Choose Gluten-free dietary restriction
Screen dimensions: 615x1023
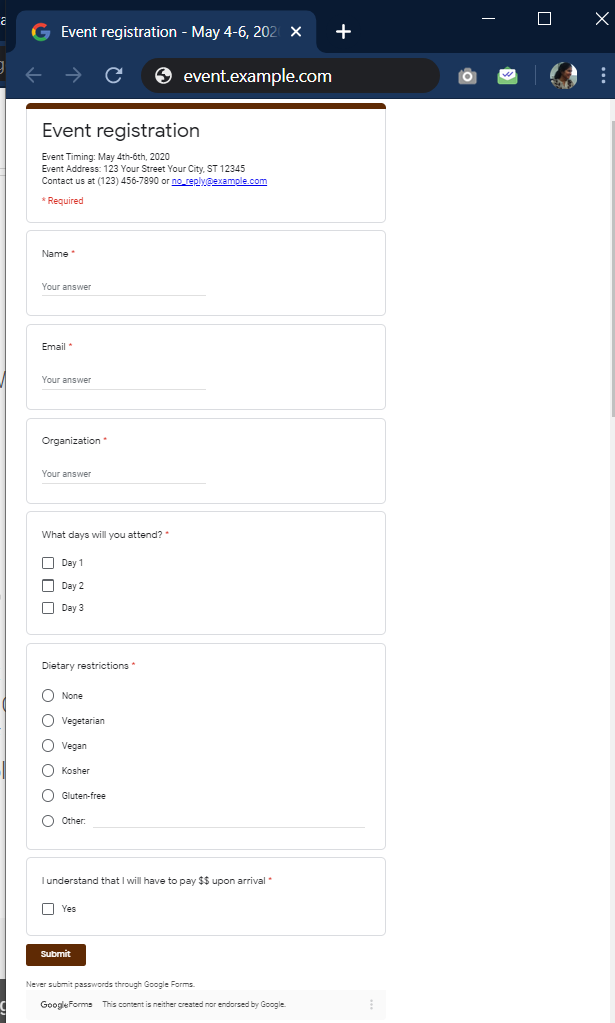(x=48, y=796)
